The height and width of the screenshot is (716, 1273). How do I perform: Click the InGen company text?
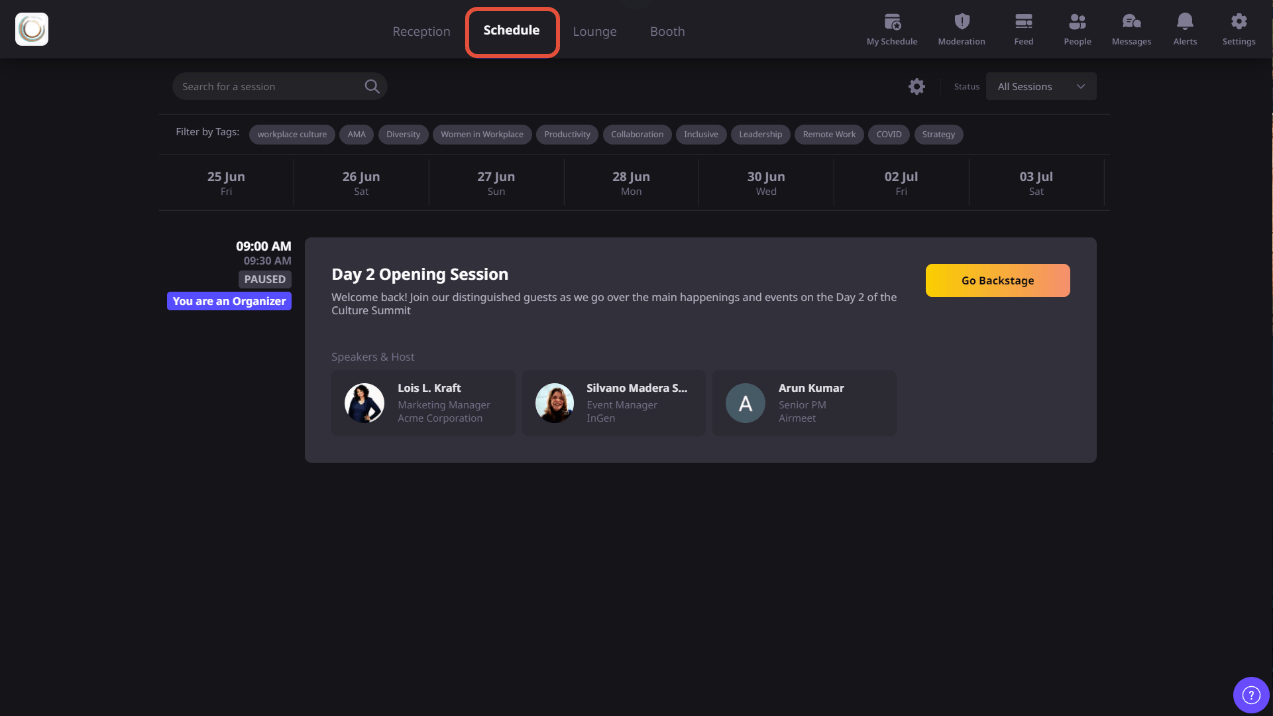click(601, 419)
